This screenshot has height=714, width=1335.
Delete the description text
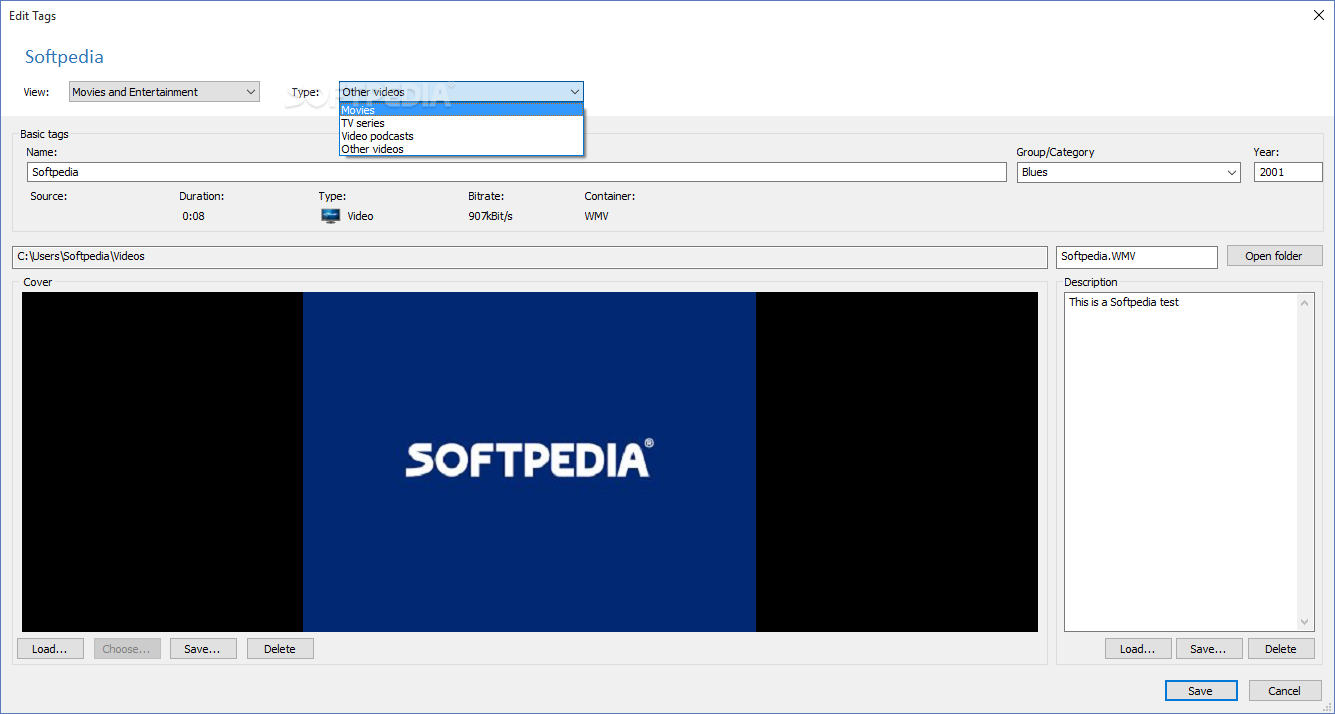[x=1281, y=649]
